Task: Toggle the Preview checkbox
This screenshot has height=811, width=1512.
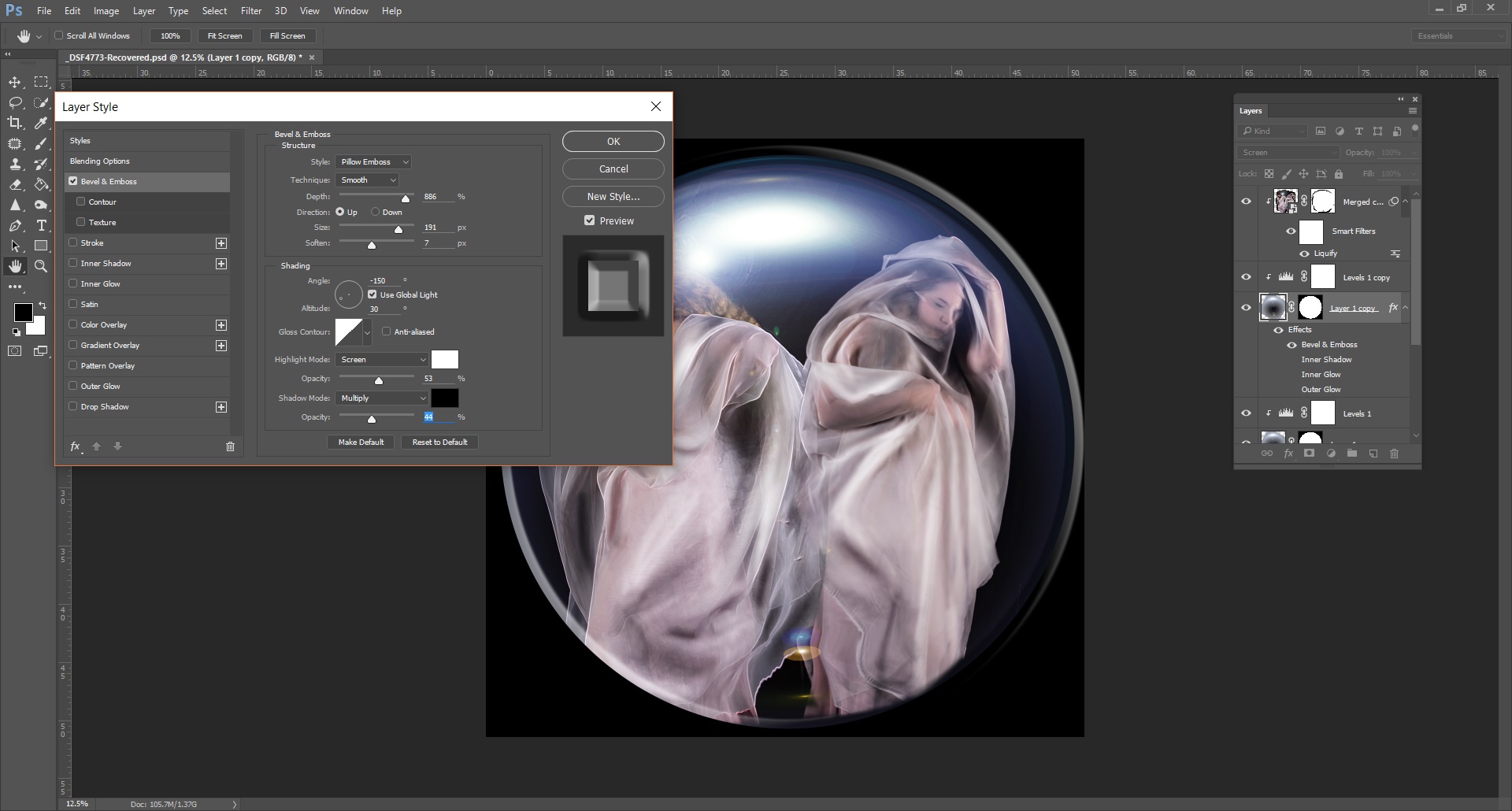Action: coord(590,220)
